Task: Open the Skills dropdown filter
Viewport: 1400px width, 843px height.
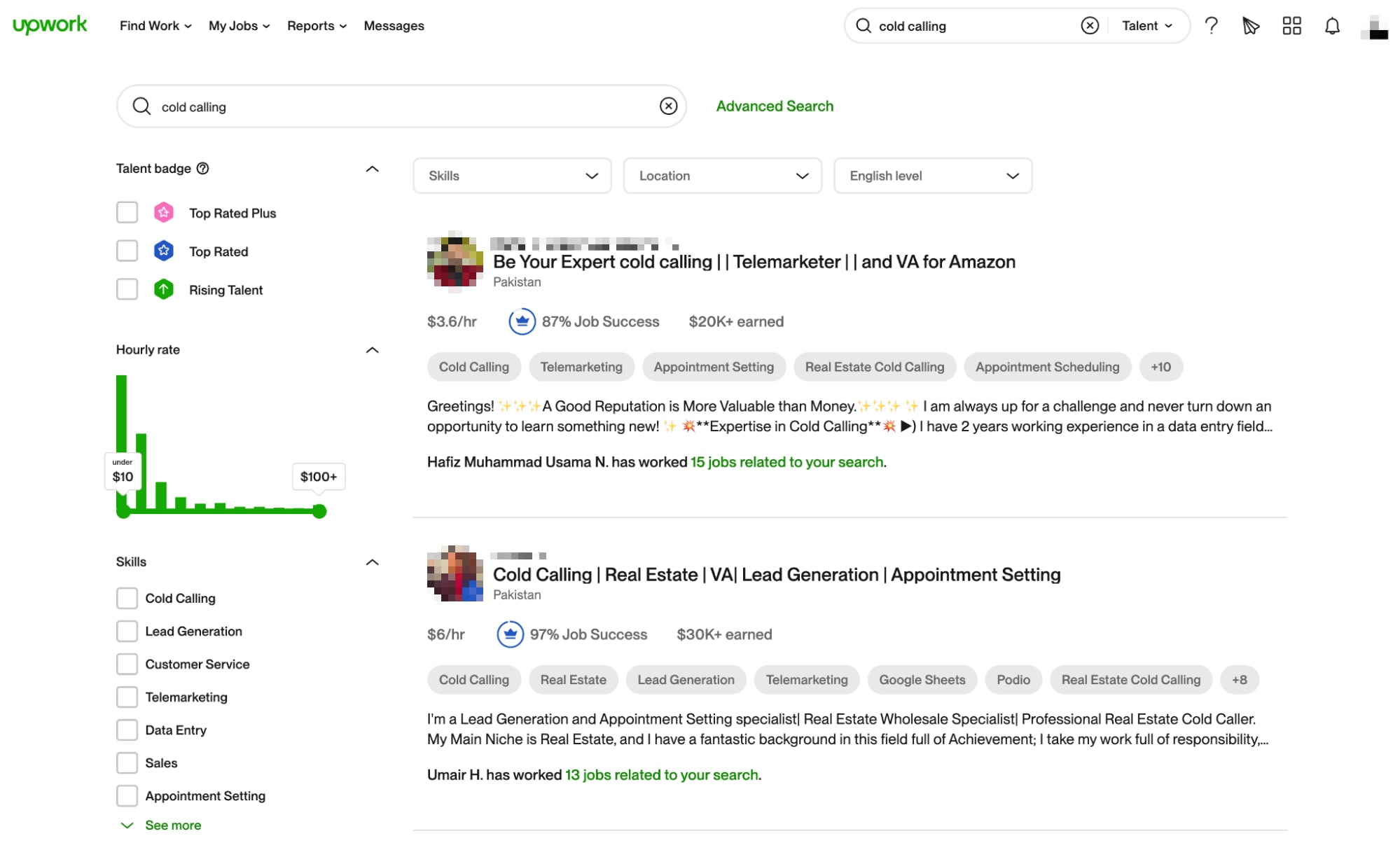Action: [512, 176]
